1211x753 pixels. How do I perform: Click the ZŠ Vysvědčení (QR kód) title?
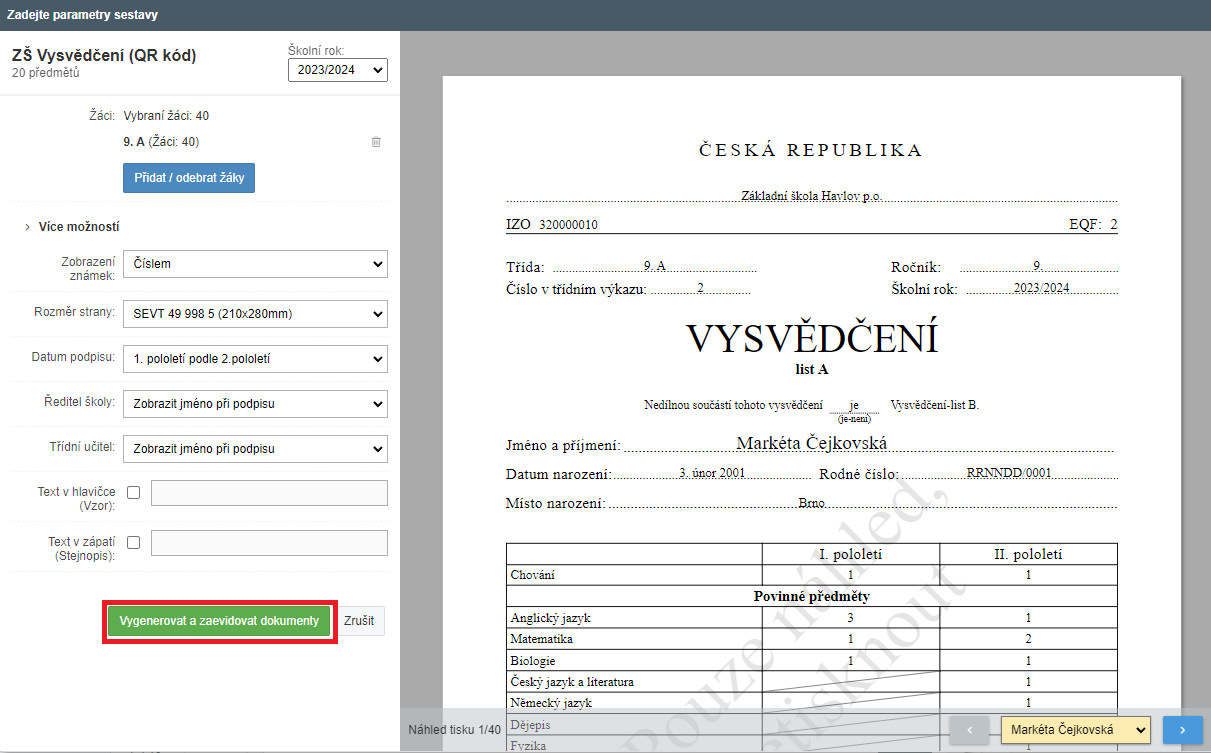tap(104, 56)
